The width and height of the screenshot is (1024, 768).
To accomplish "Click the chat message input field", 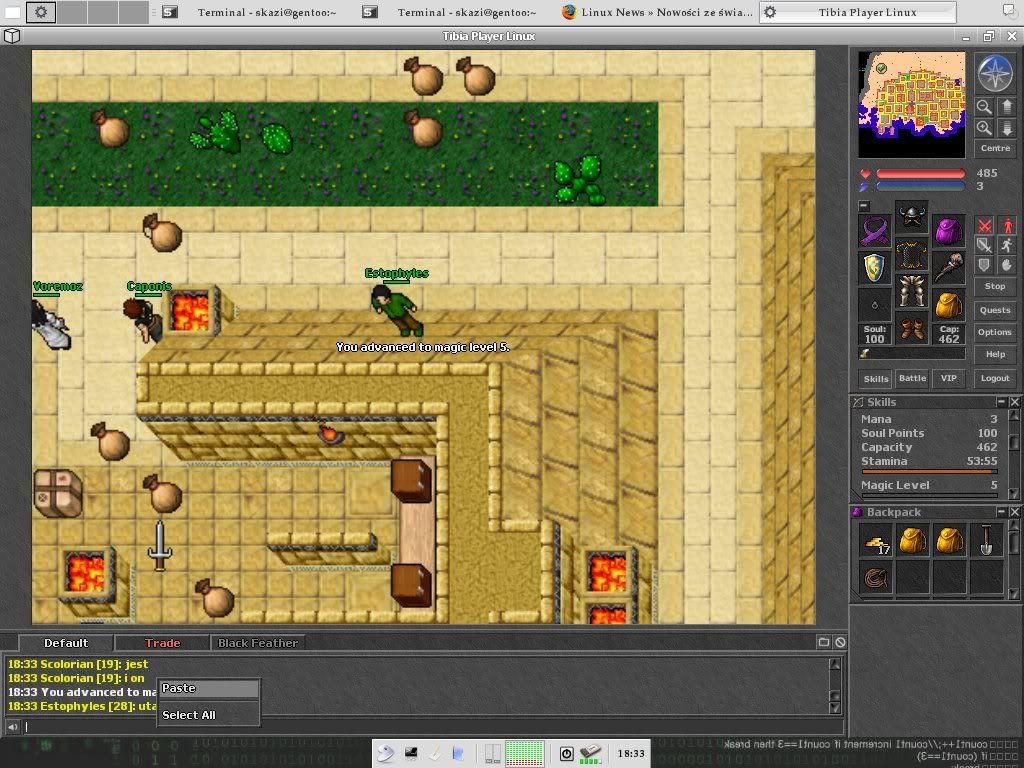I will click(x=434, y=726).
